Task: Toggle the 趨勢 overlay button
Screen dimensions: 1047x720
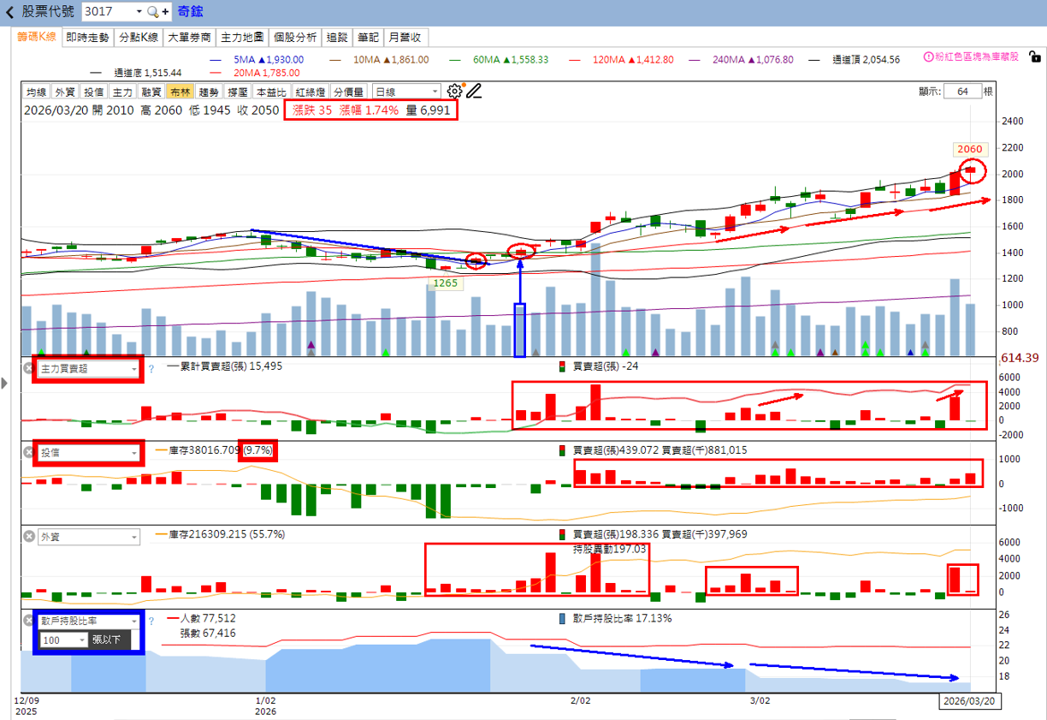Action: pos(208,92)
